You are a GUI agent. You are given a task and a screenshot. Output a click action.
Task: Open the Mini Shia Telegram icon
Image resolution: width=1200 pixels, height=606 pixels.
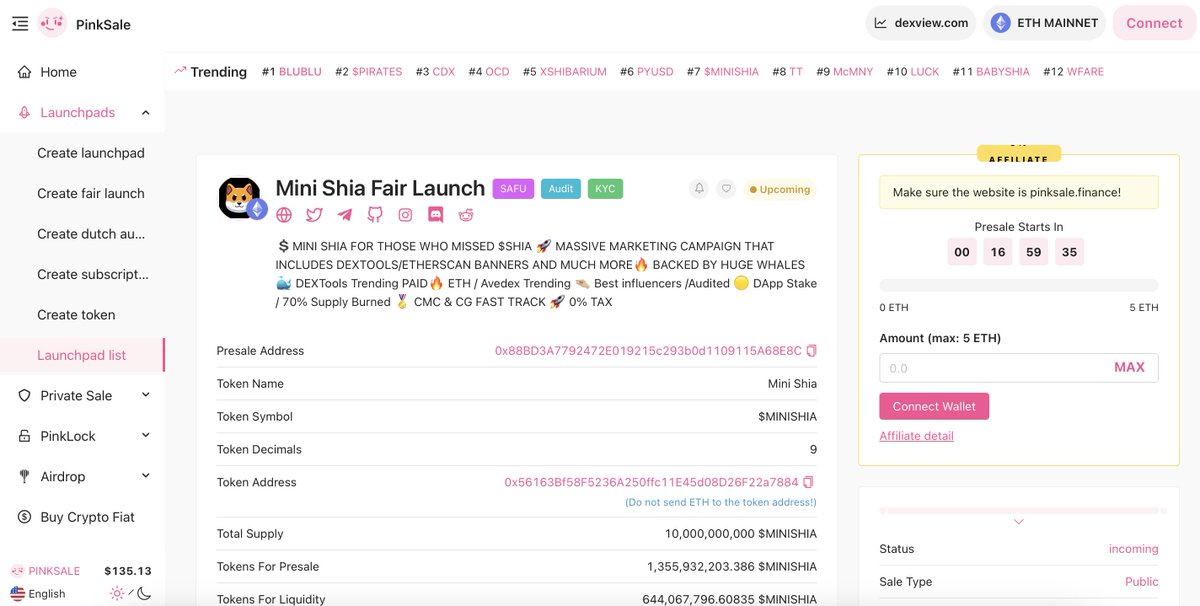(x=345, y=215)
